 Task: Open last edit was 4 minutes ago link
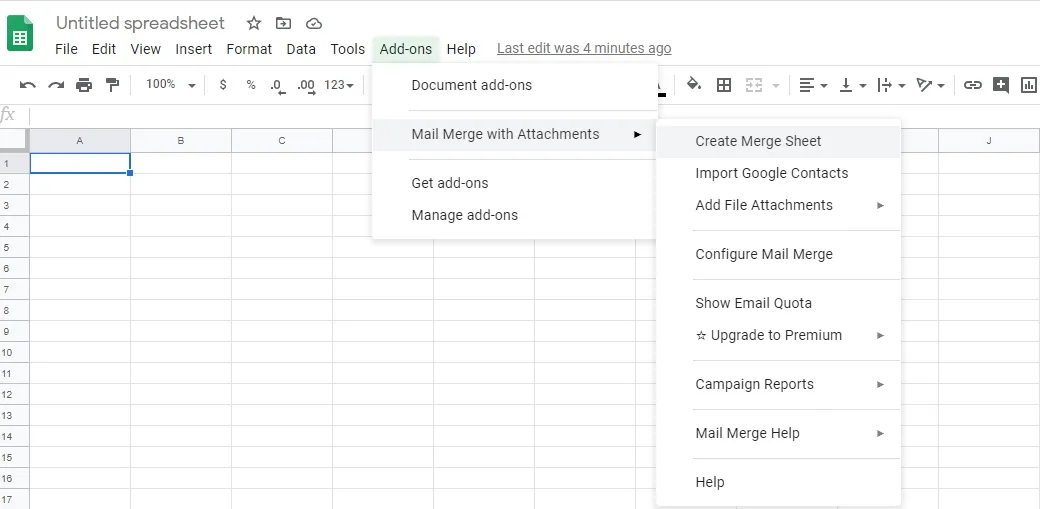[584, 48]
